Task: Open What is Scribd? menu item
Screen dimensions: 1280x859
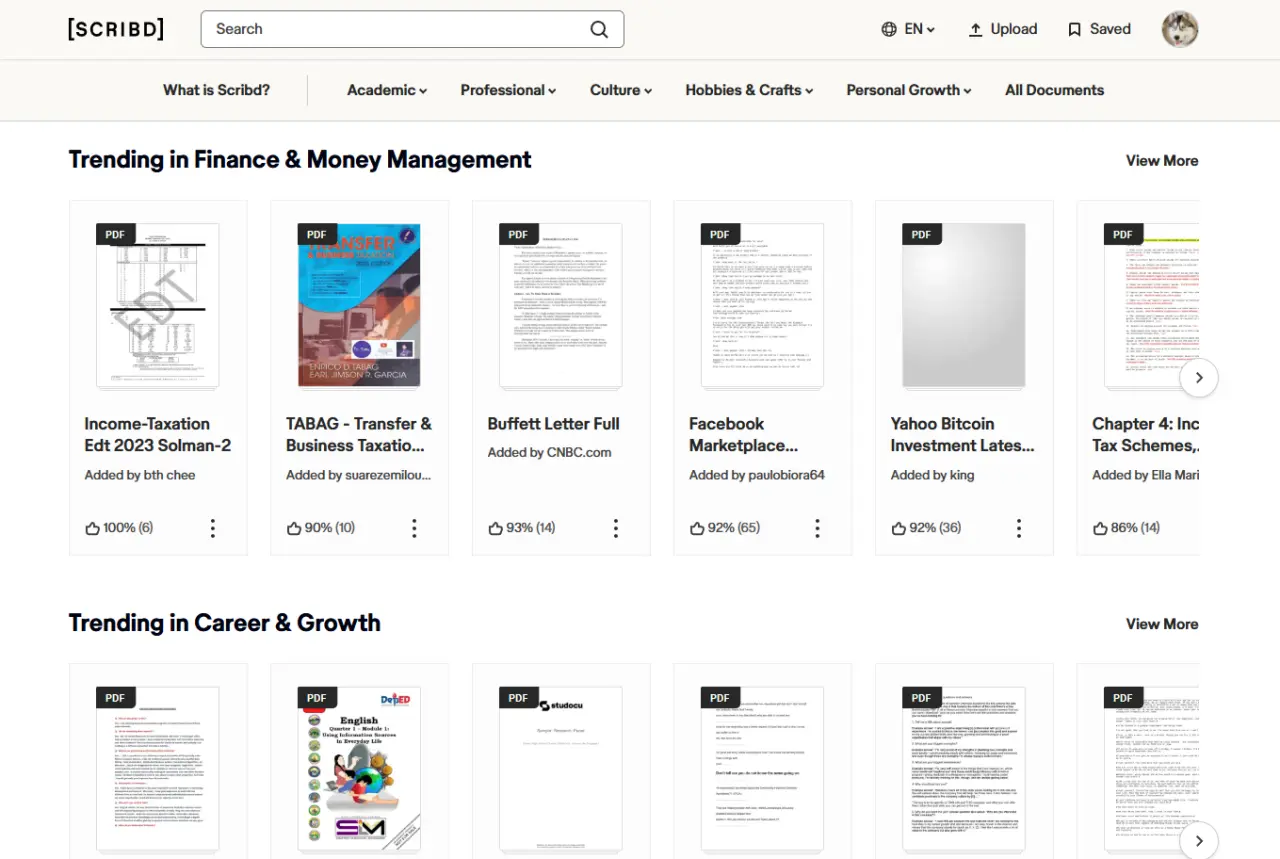Action: [217, 90]
